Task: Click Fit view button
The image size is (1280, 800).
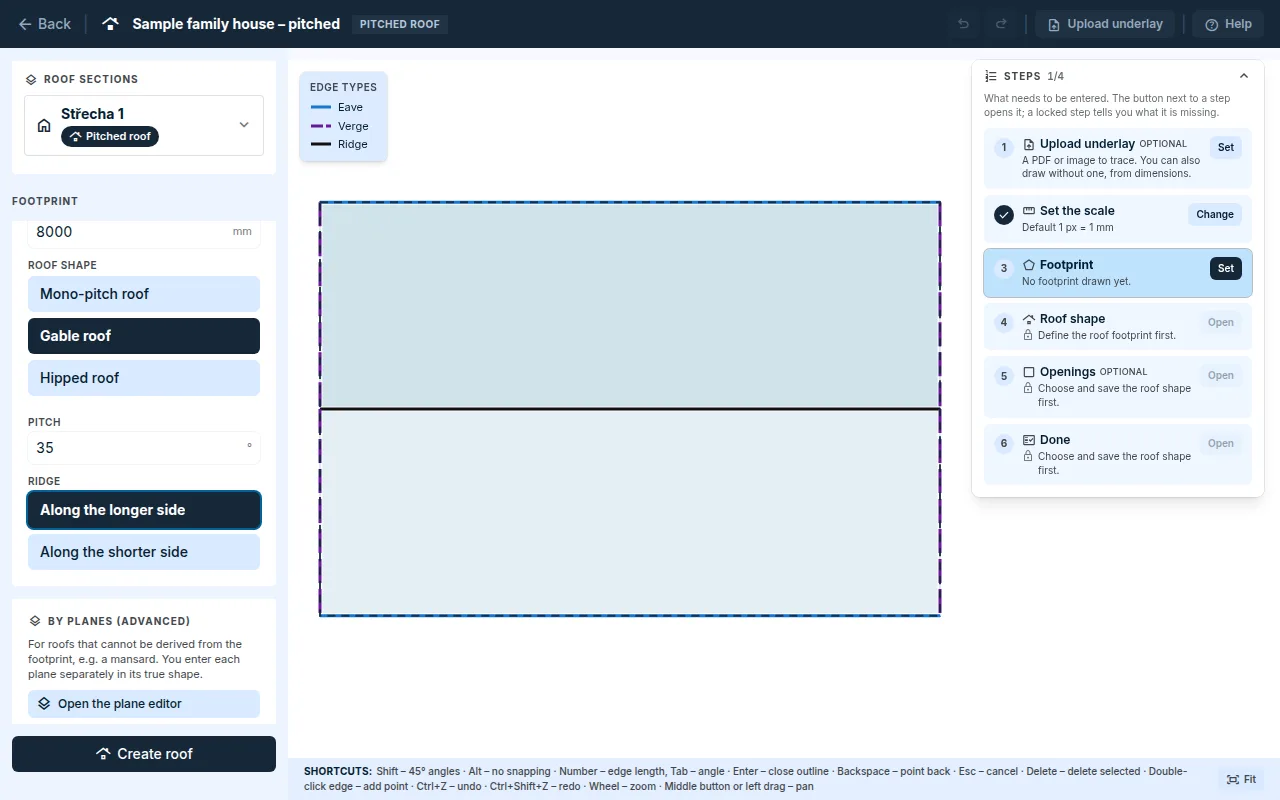Action: point(1241,780)
